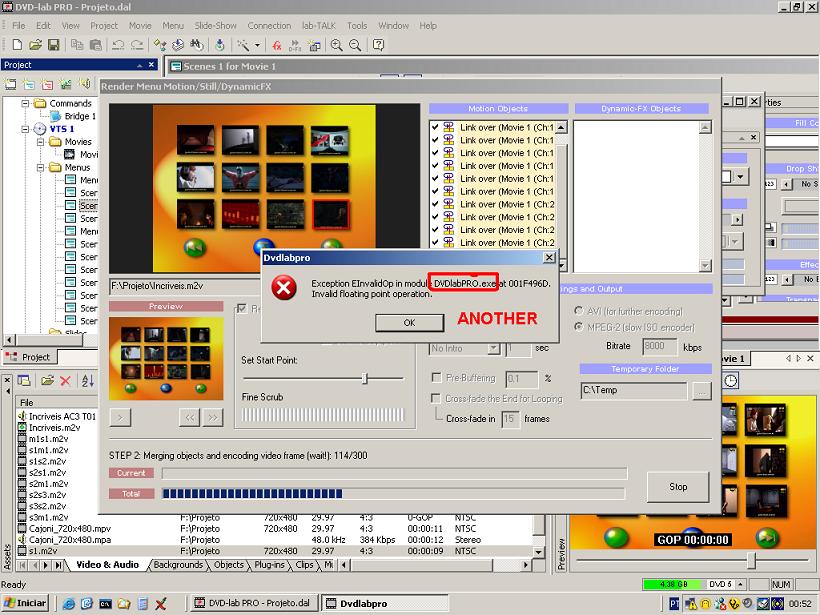Click the Open project folder icon
The image size is (820, 615).
(x=35, y=45)
